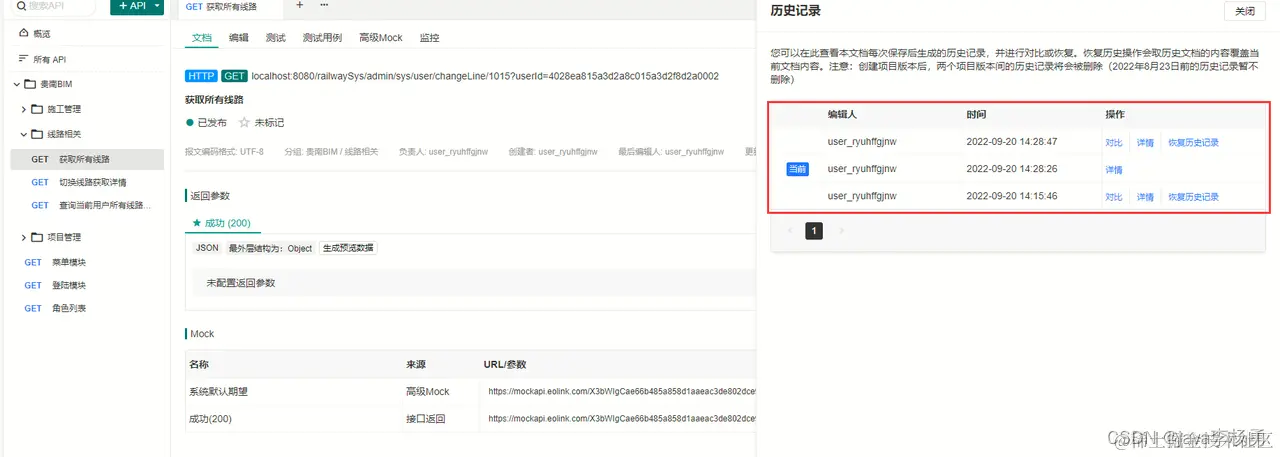1280x457 pixels.
Task: Click the 施工管理 folder icon
Action: pos(38,109)
